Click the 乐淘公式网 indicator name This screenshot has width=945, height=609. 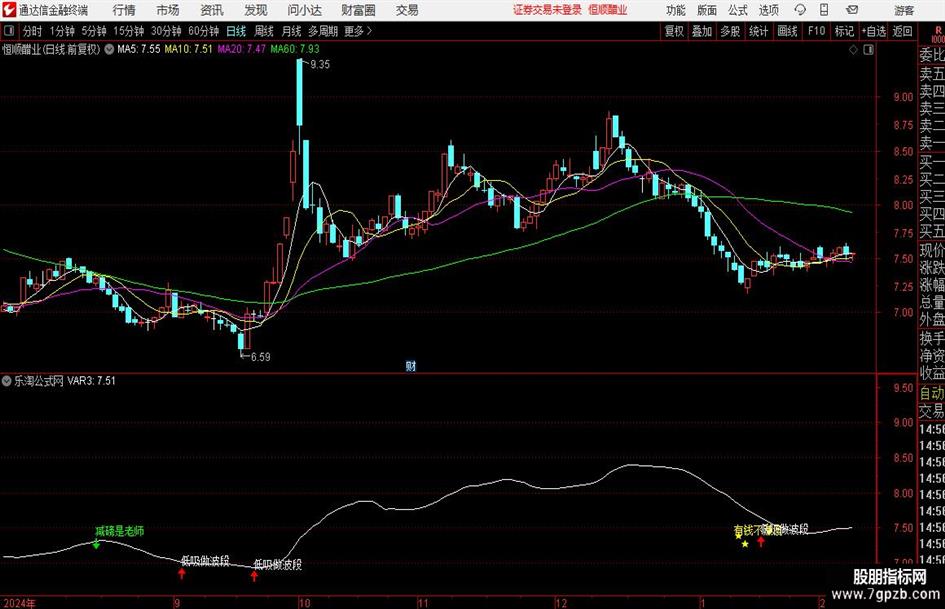coord(39,381)
